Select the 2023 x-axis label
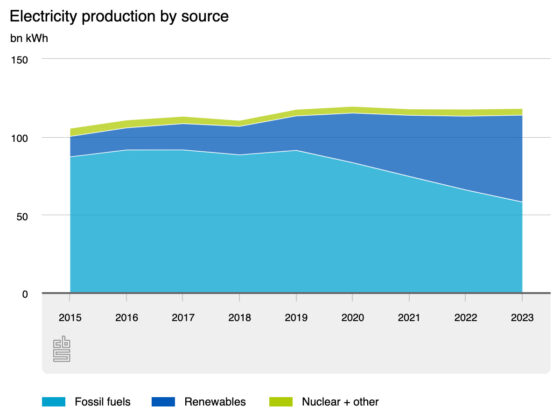Image resolution: width=560 pixels, height=420 pixels. [522, 318]
